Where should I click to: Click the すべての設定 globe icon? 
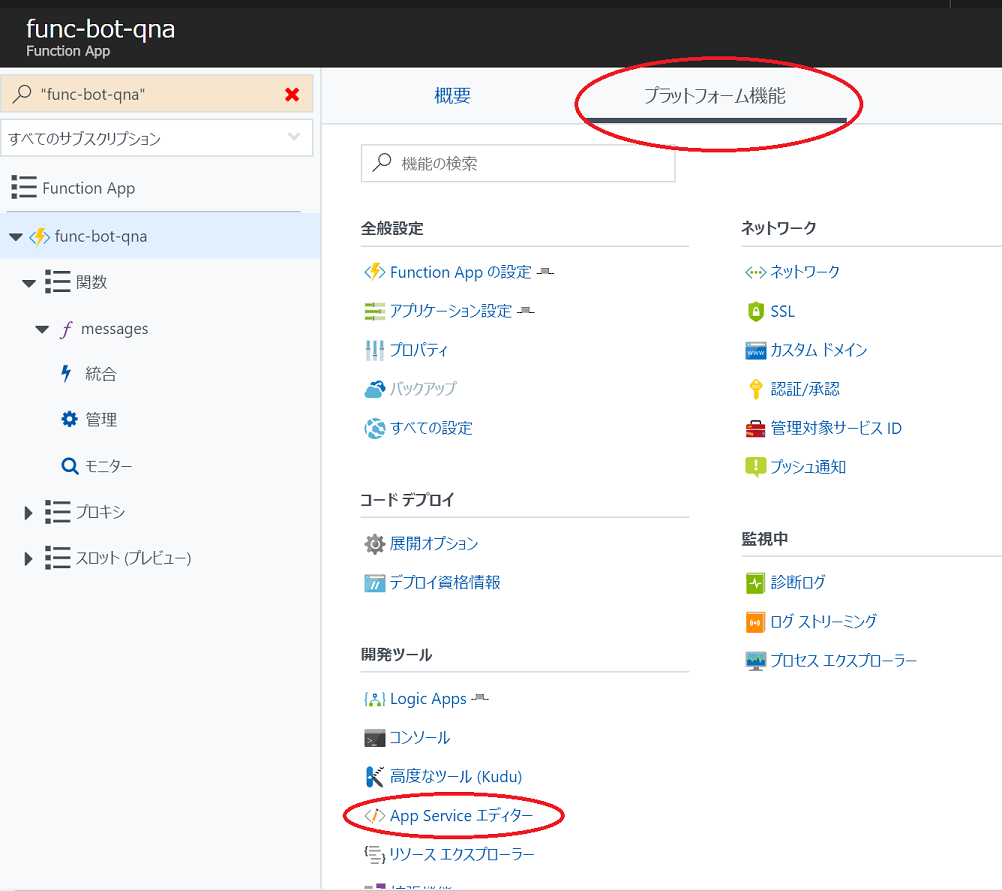[x=374, y=428]
